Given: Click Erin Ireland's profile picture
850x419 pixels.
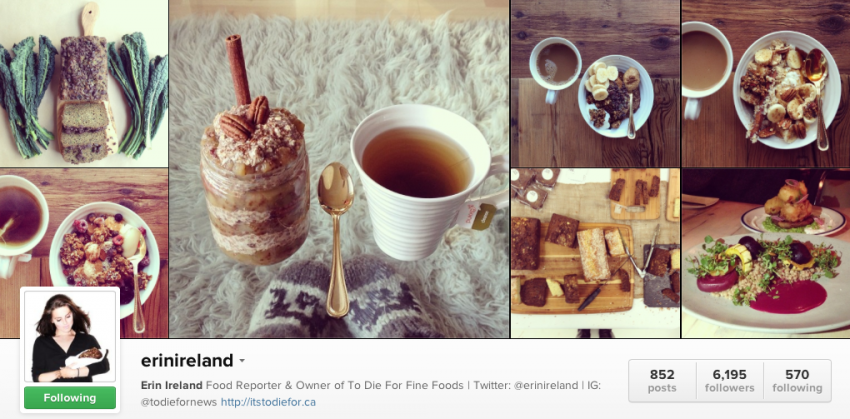Looking at the screenshot, I should (x=70, y=337).
